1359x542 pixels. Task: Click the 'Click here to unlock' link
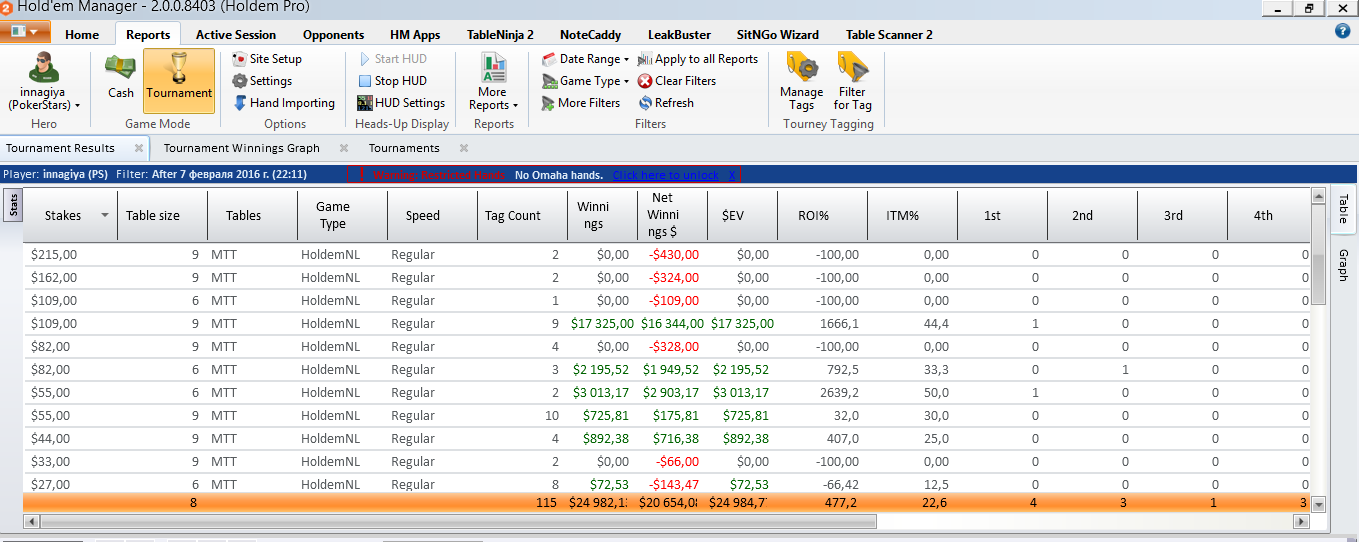click(x=665, y=175)
